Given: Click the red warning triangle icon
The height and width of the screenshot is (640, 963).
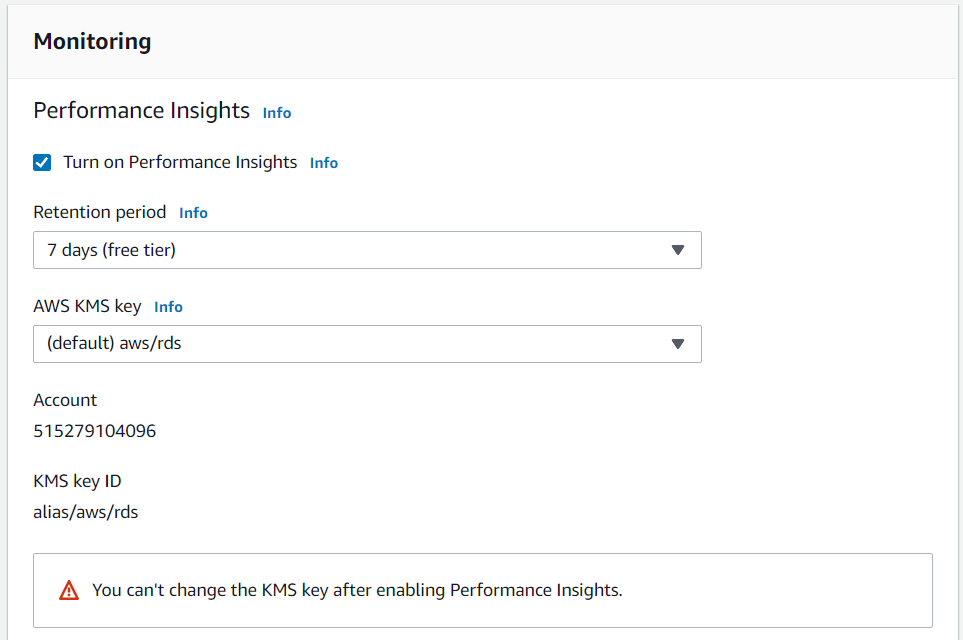Looking at the screenshot, I should click(x=69, y=590).
